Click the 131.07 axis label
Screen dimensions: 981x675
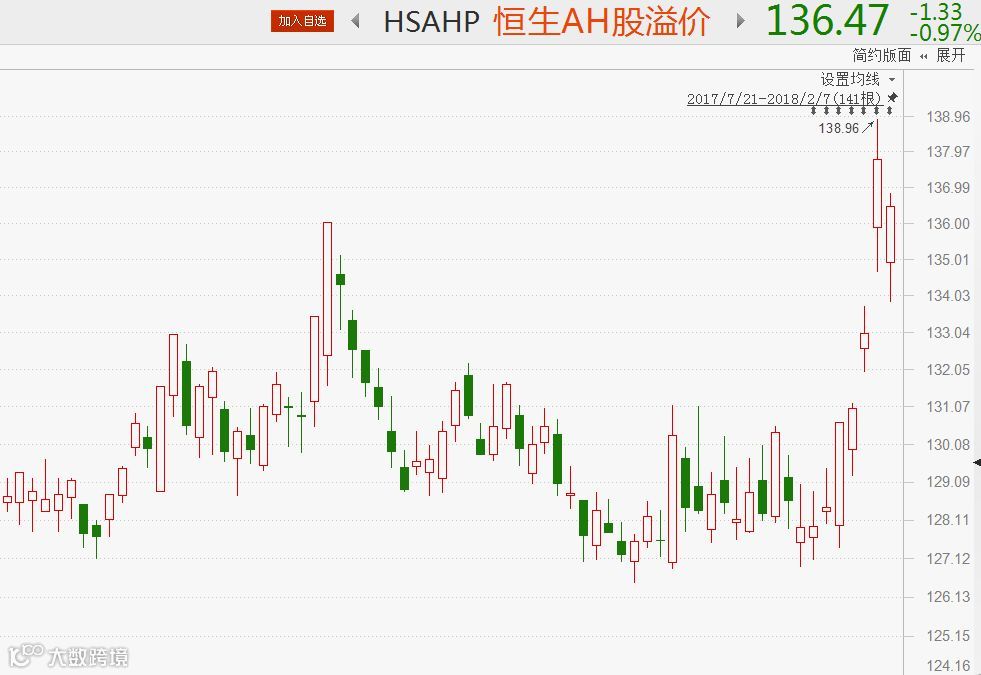click(948, 407)
